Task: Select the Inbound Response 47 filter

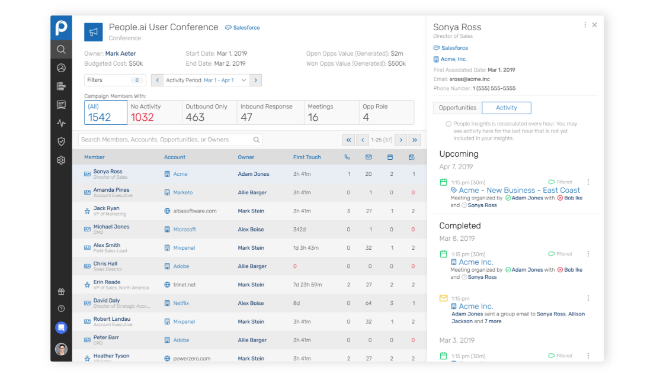Action: coord(271,112)
